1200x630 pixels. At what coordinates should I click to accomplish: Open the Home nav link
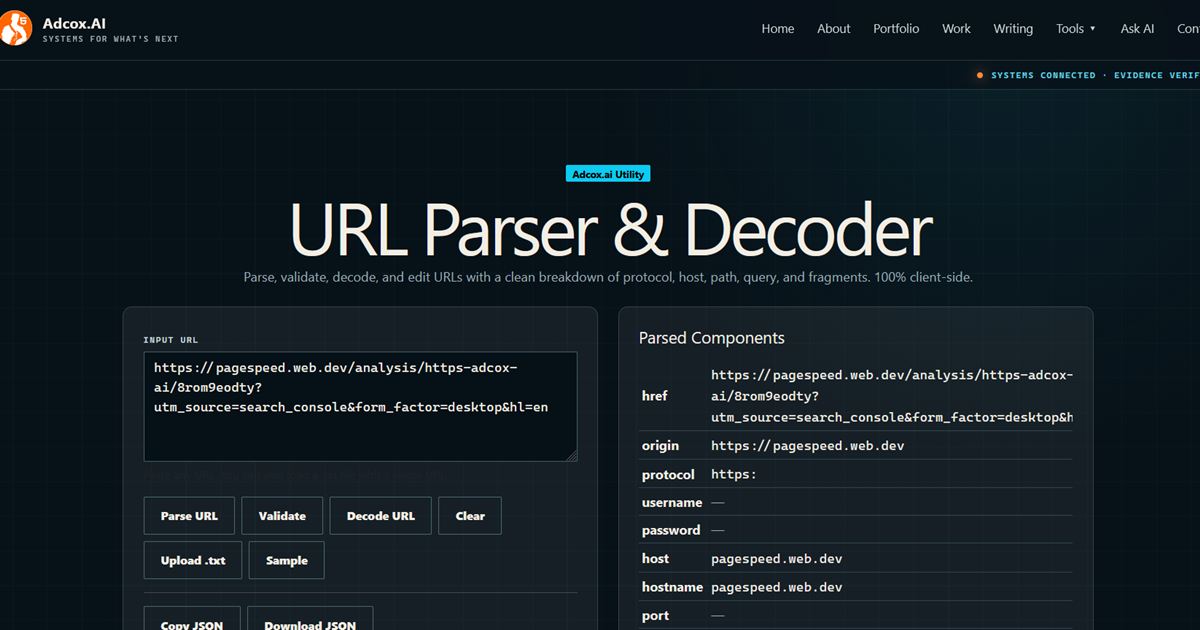(778, 29)
